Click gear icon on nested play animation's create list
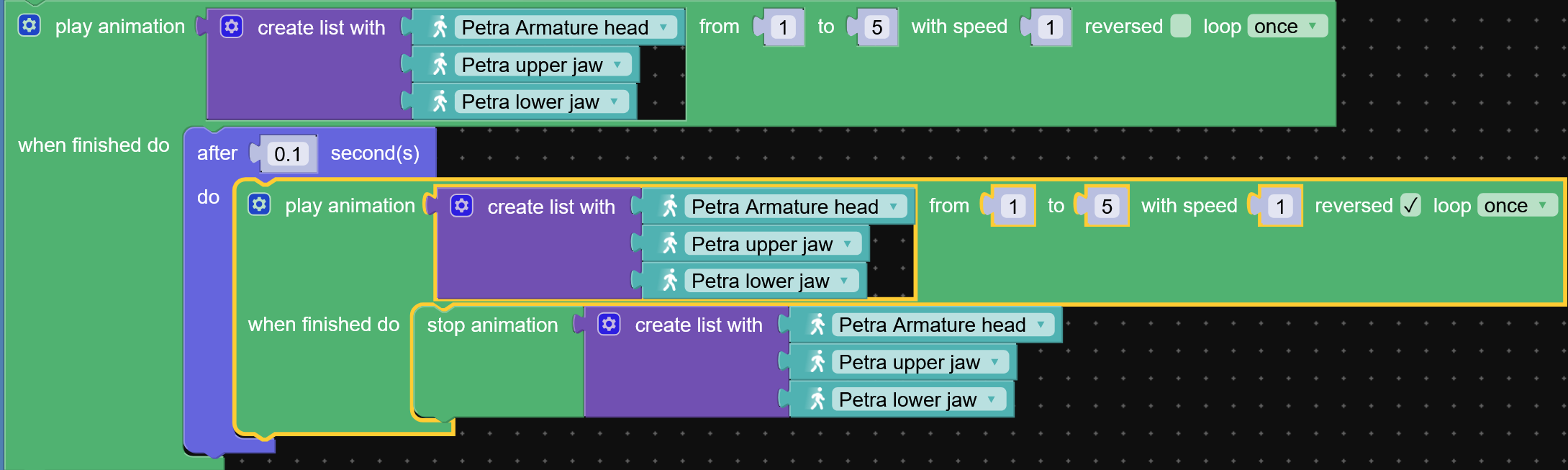 click(x=461, y=207)
